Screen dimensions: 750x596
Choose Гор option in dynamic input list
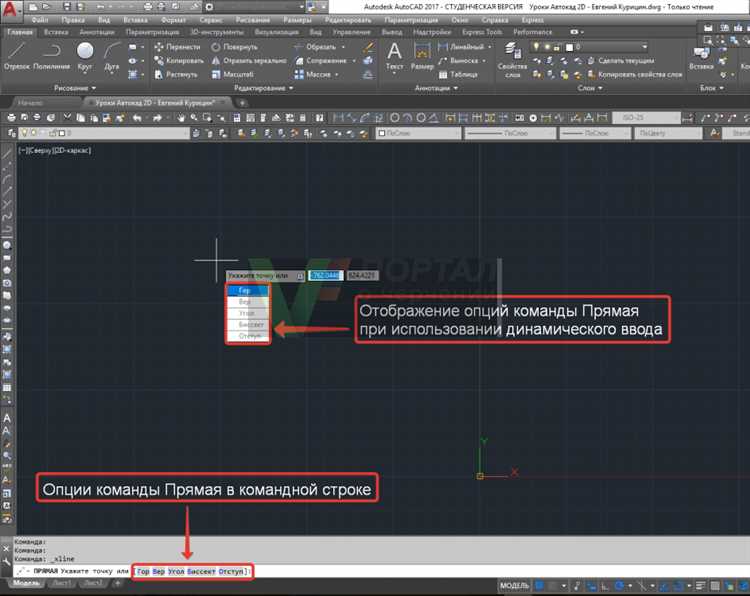click(x=245, y=289)
